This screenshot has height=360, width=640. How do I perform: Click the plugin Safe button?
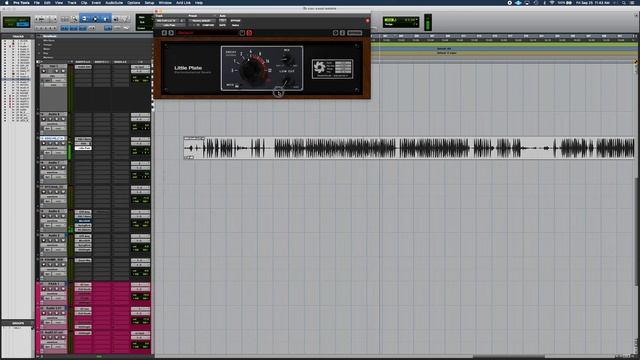coord(222,25)
